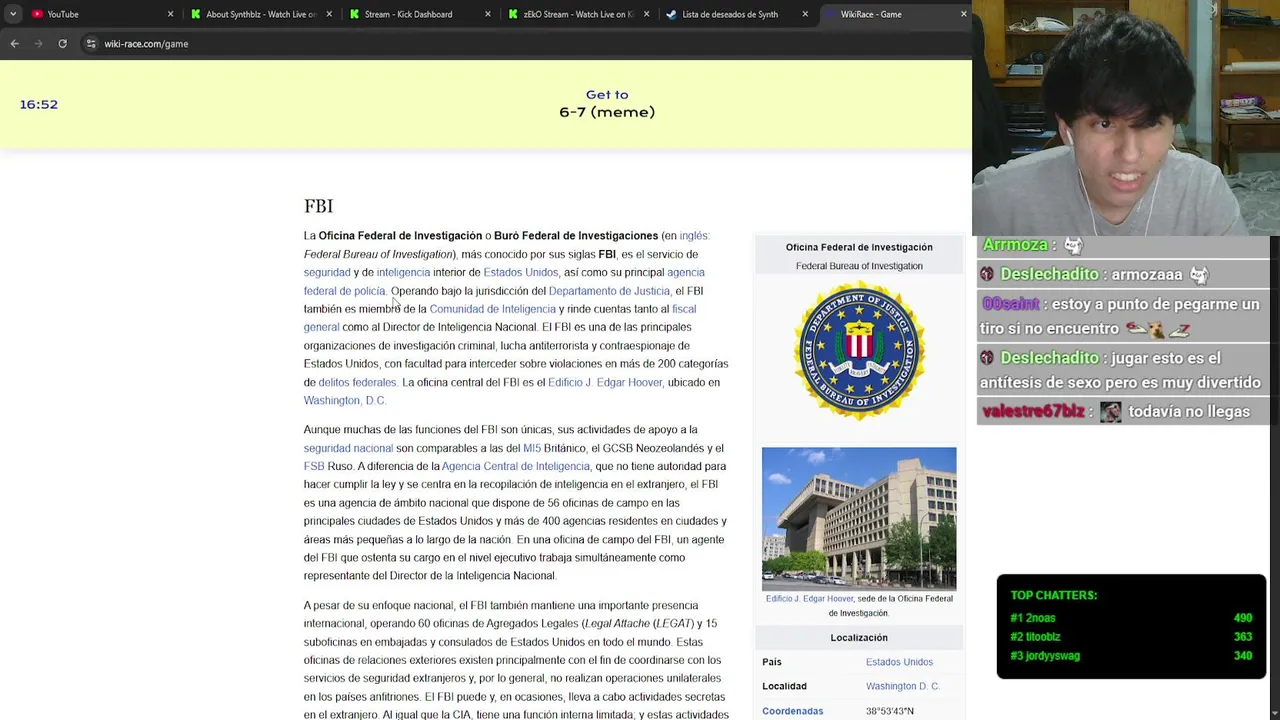Click chat username '00saint'
This screenshot has height=720, width=1280.
[1010, 304]
